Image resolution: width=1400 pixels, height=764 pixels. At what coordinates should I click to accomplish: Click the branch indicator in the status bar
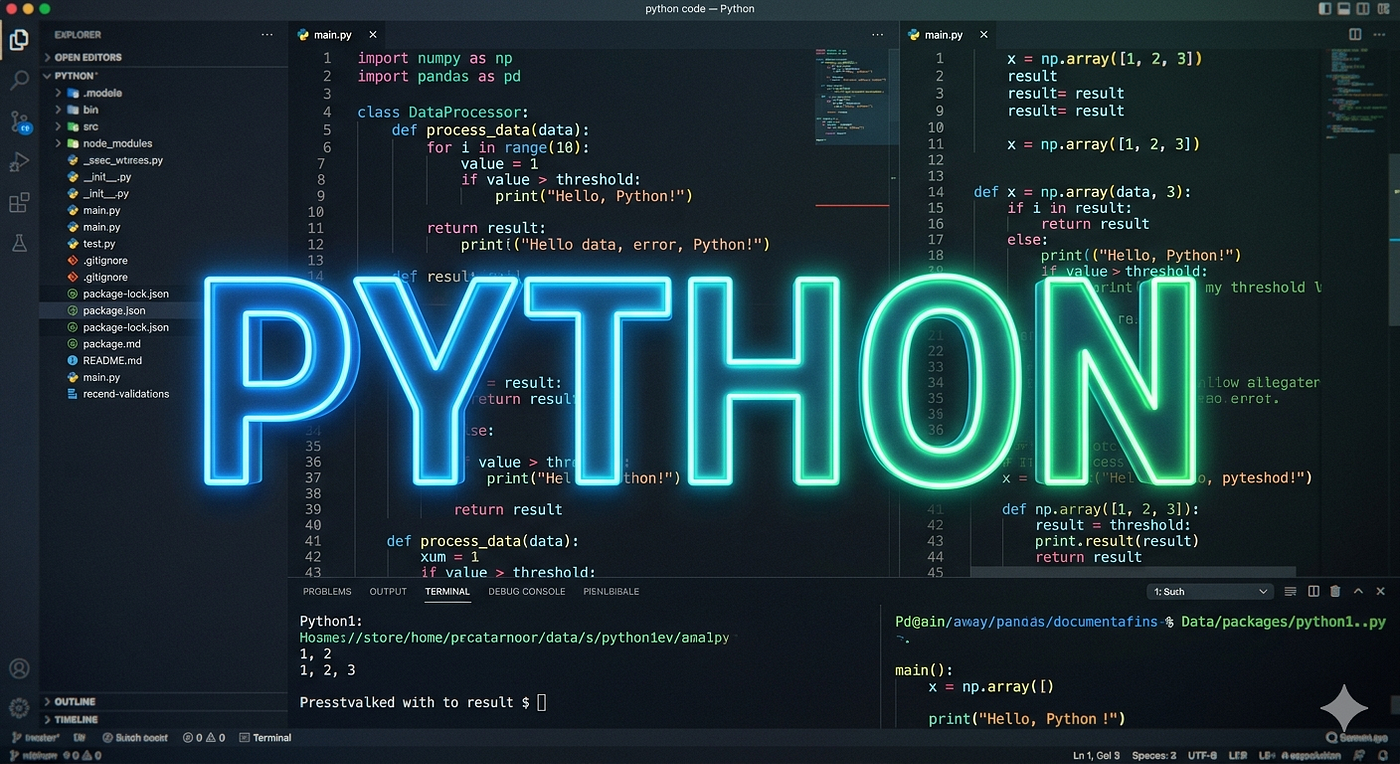tap(36, 738)
